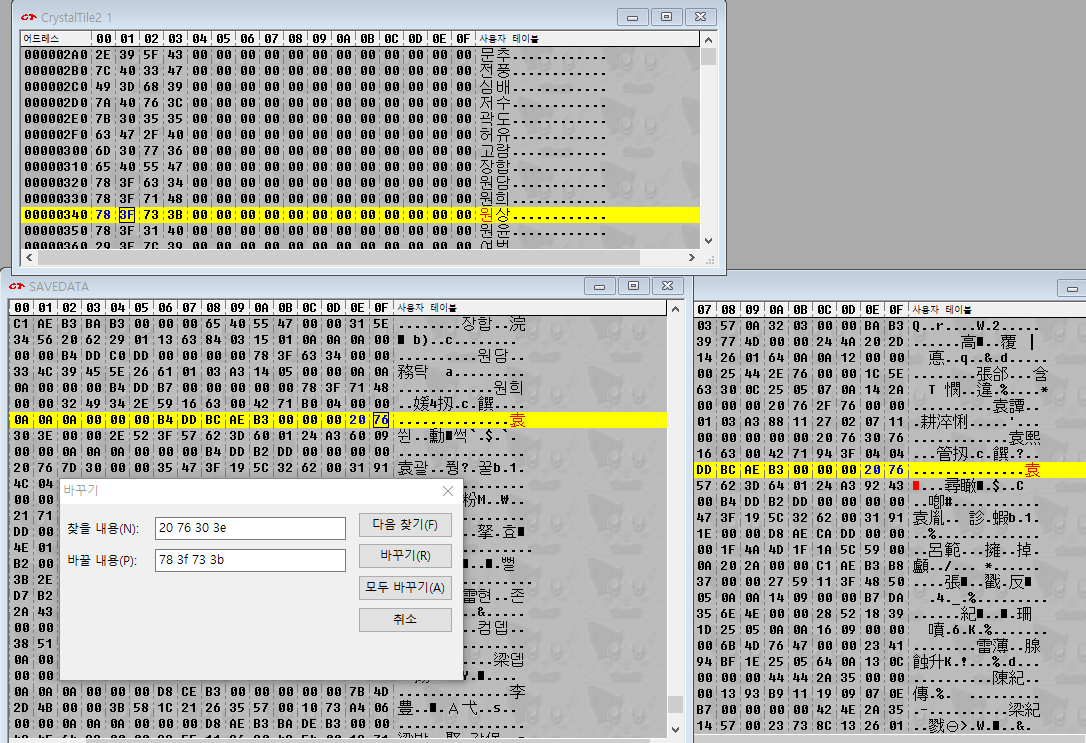The width and height of the screenshot is (1086, 743).
Task: Focus the 찾을 내용 search field
Action: point(250,528)
